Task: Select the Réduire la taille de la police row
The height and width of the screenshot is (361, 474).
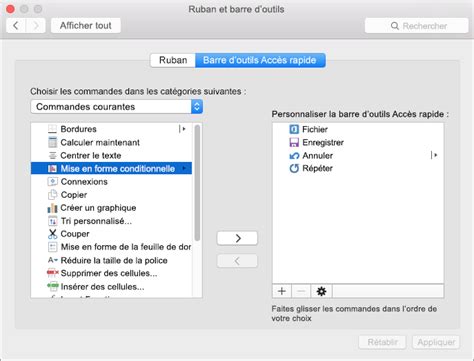Action: pos(111,260)
